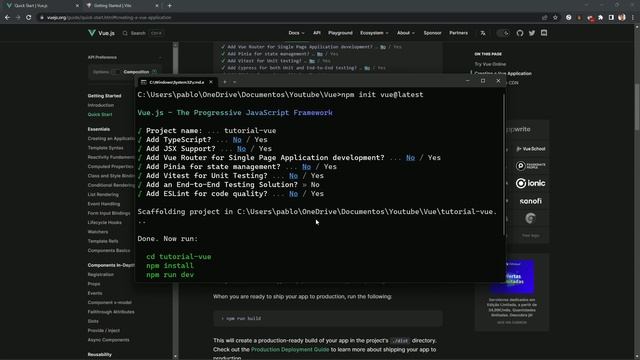
Task: Open share icon in address bar
Action: pos(544,18)
